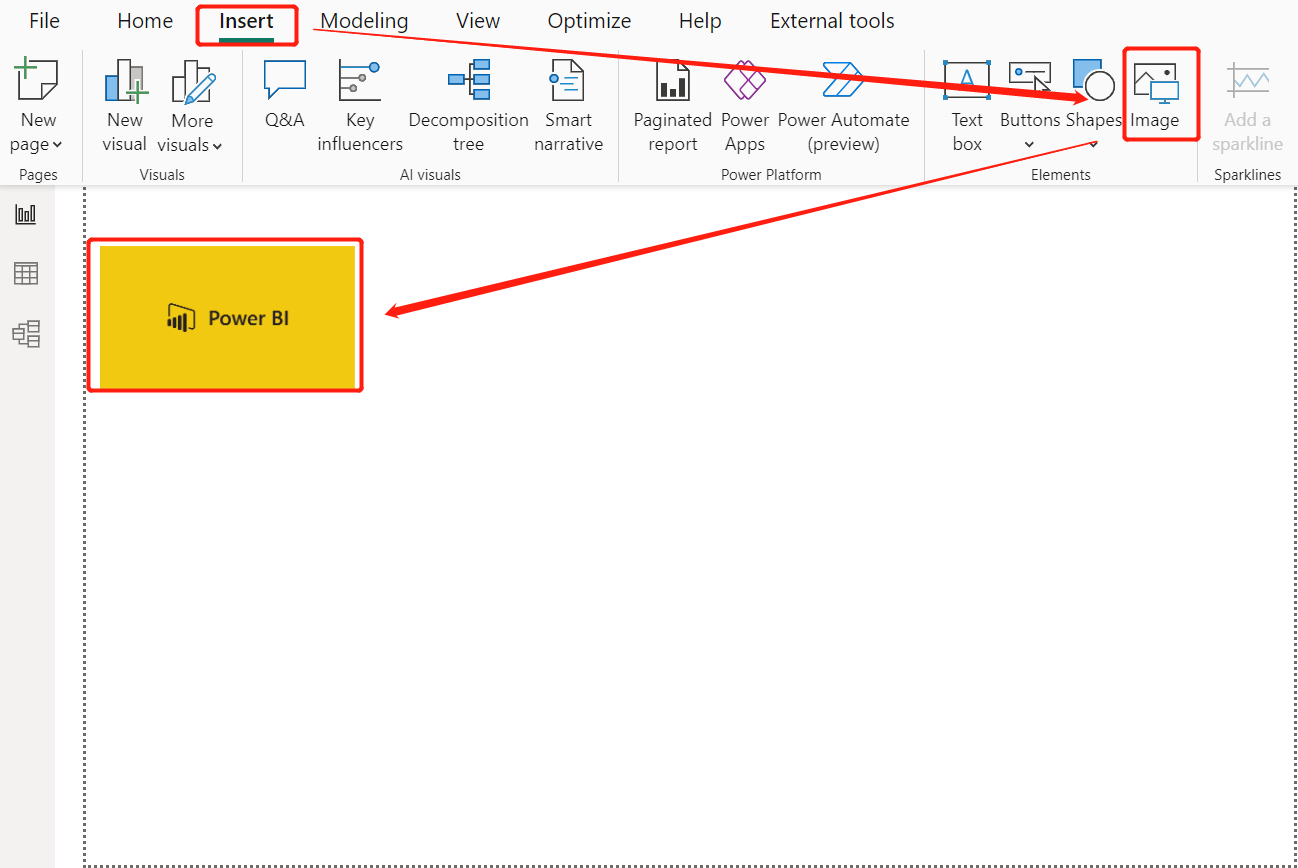This screenshot has height=868, width=1298.
Task: Switch to Table view in sidebar
Action: pyautogui.click(x=26, y=273)
